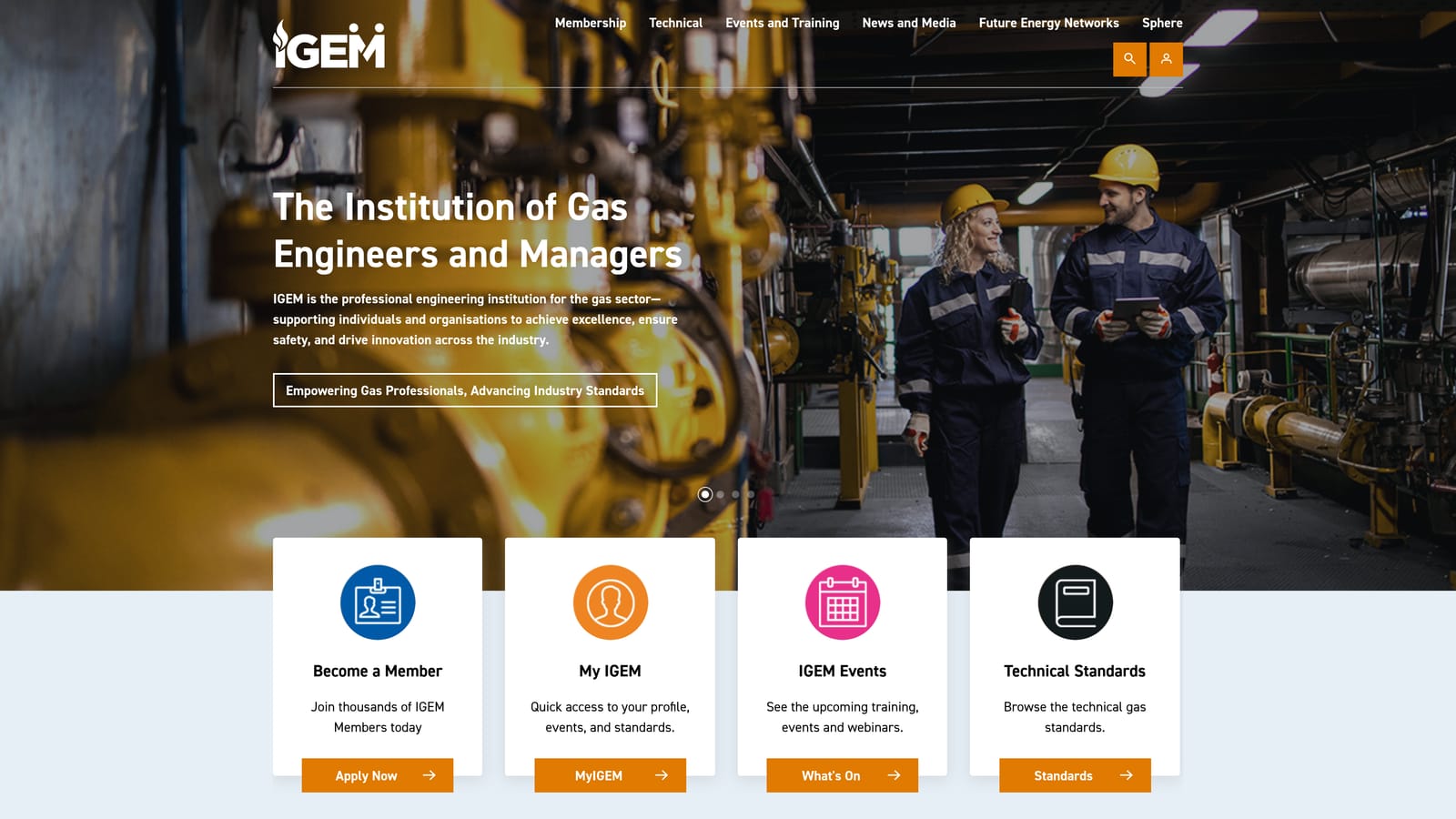Open Future Energy Networks menu
This screenshot has width=1456, height=819.
(x=1049, y=23)
